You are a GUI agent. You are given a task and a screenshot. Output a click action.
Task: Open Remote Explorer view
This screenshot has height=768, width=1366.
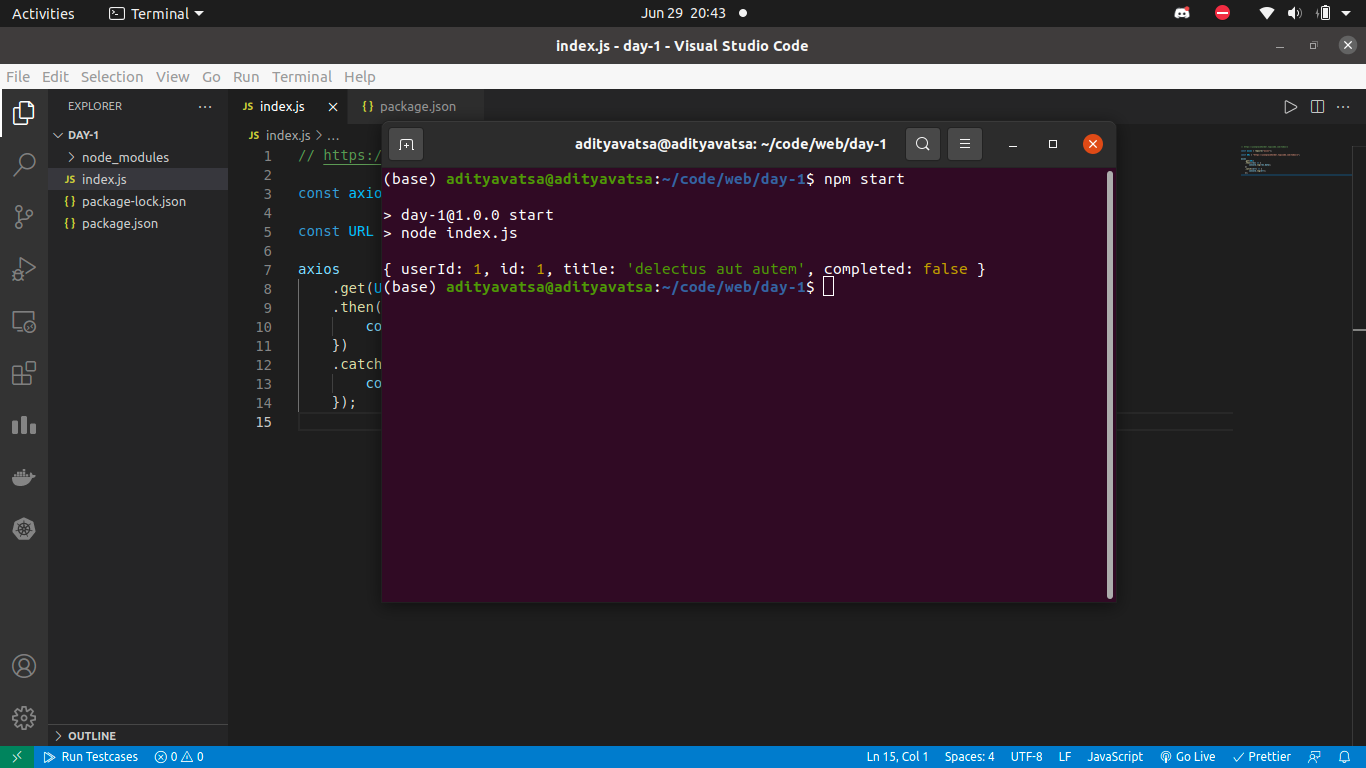click(24, 321)
